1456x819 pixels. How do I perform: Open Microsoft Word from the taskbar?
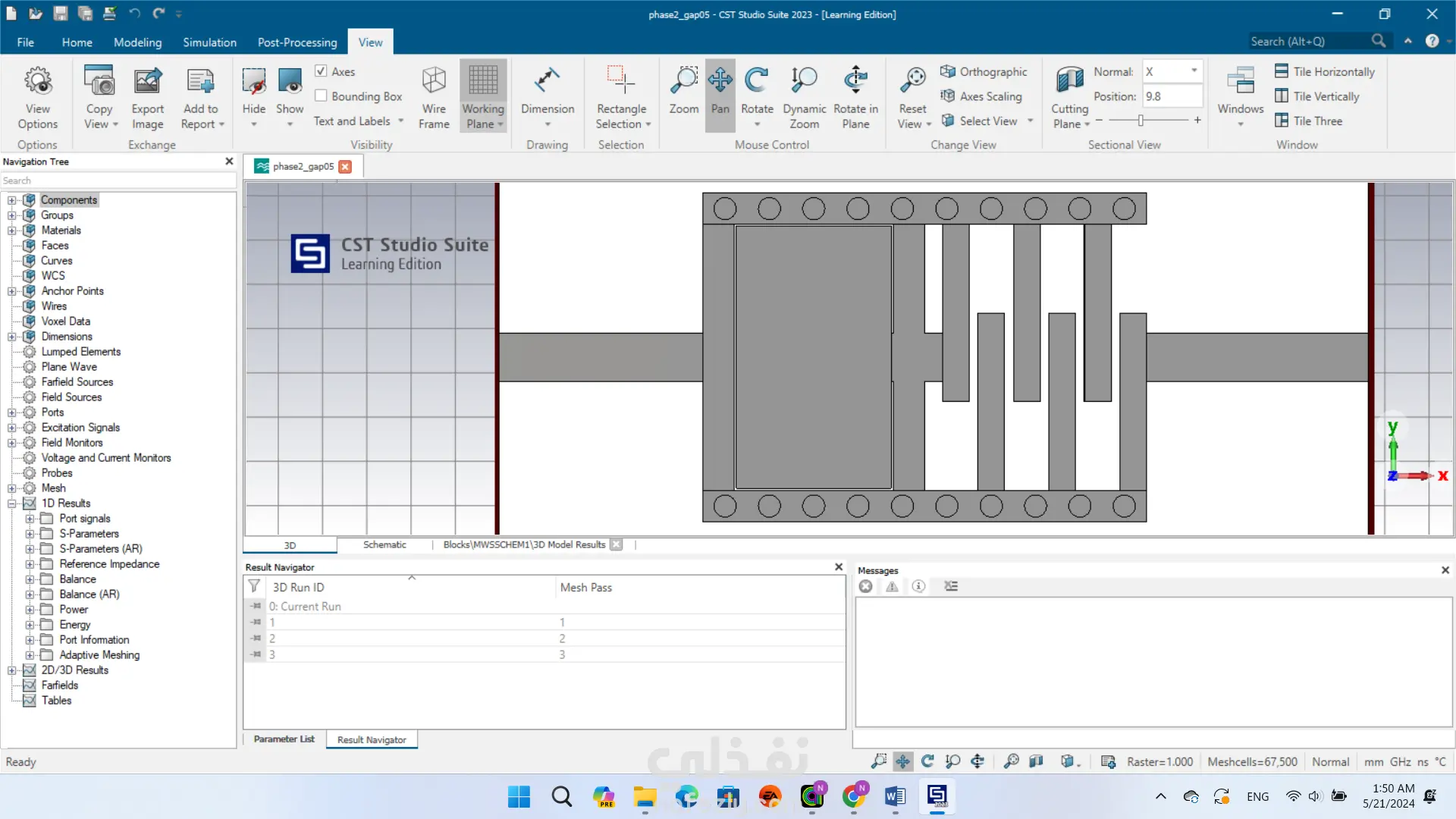[x=895, y=796]
